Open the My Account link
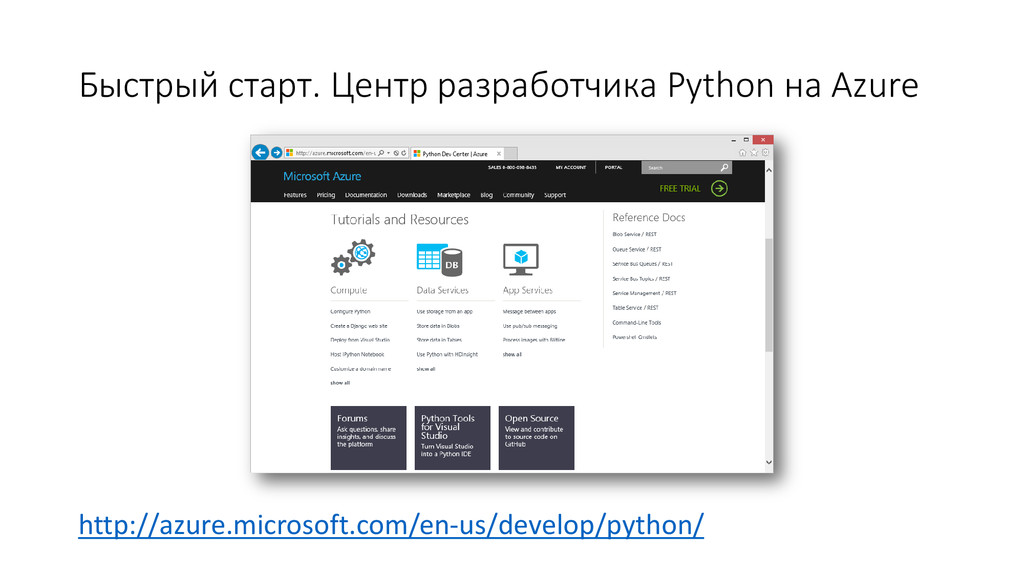This screenshot has width=1024, height=576. (571, 168)
